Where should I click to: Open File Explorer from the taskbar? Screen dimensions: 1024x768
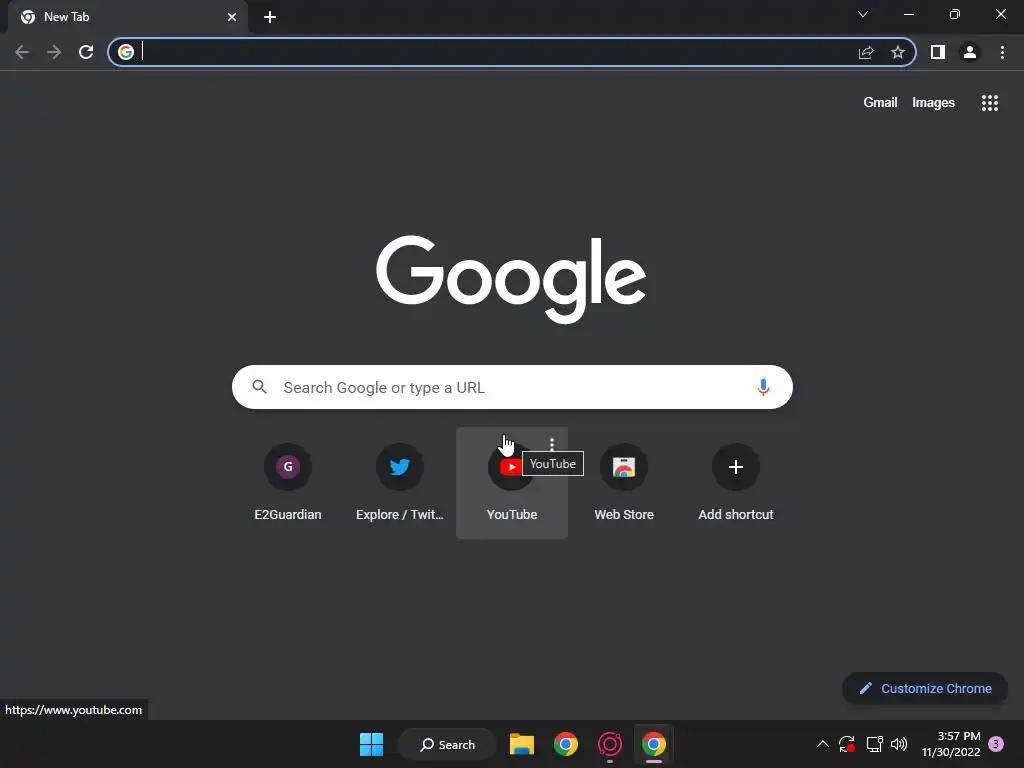coord(522,744)
